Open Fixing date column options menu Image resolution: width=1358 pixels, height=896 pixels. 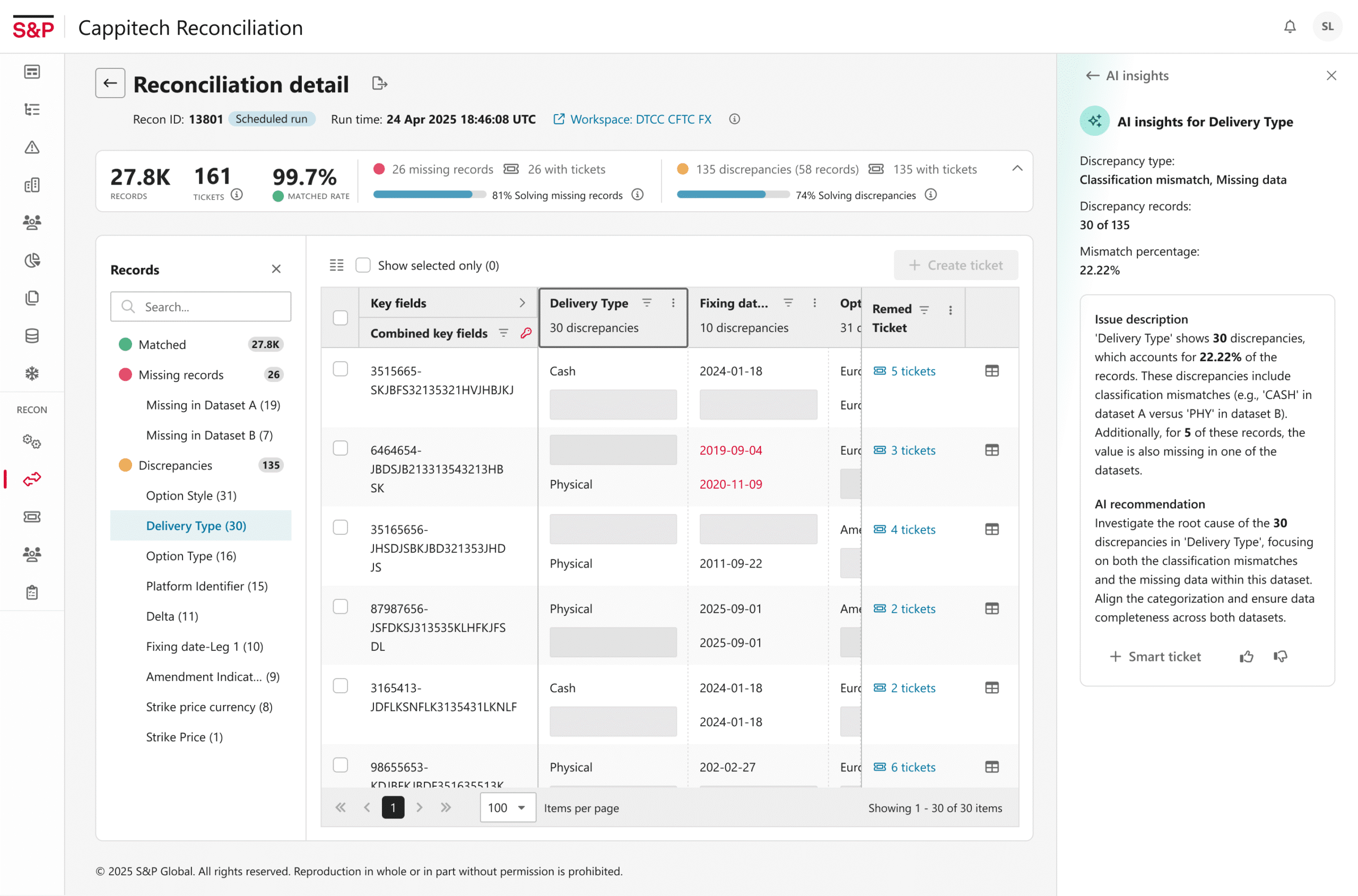814,303
